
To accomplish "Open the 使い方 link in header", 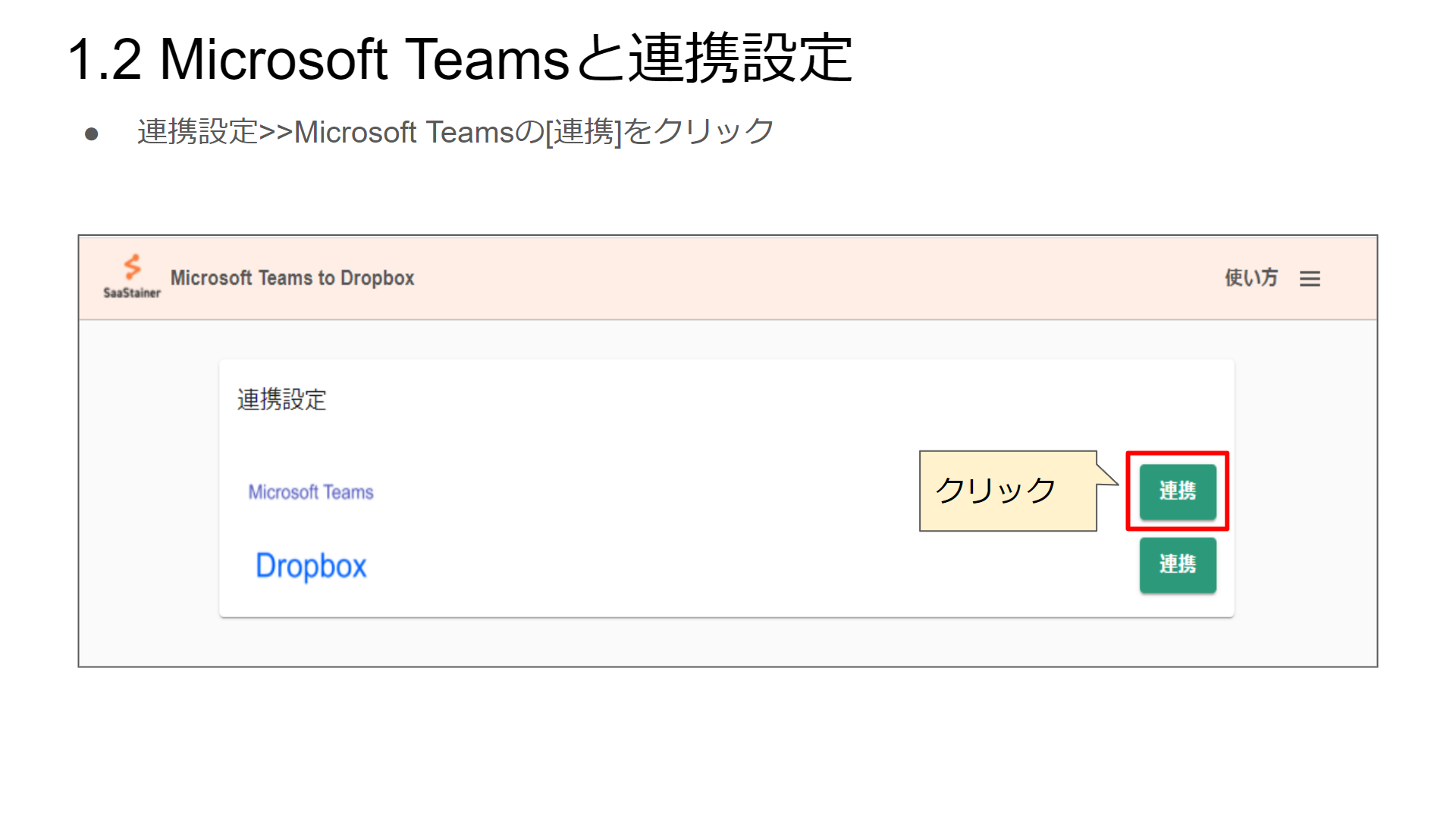I will [x=1251, y=278].
